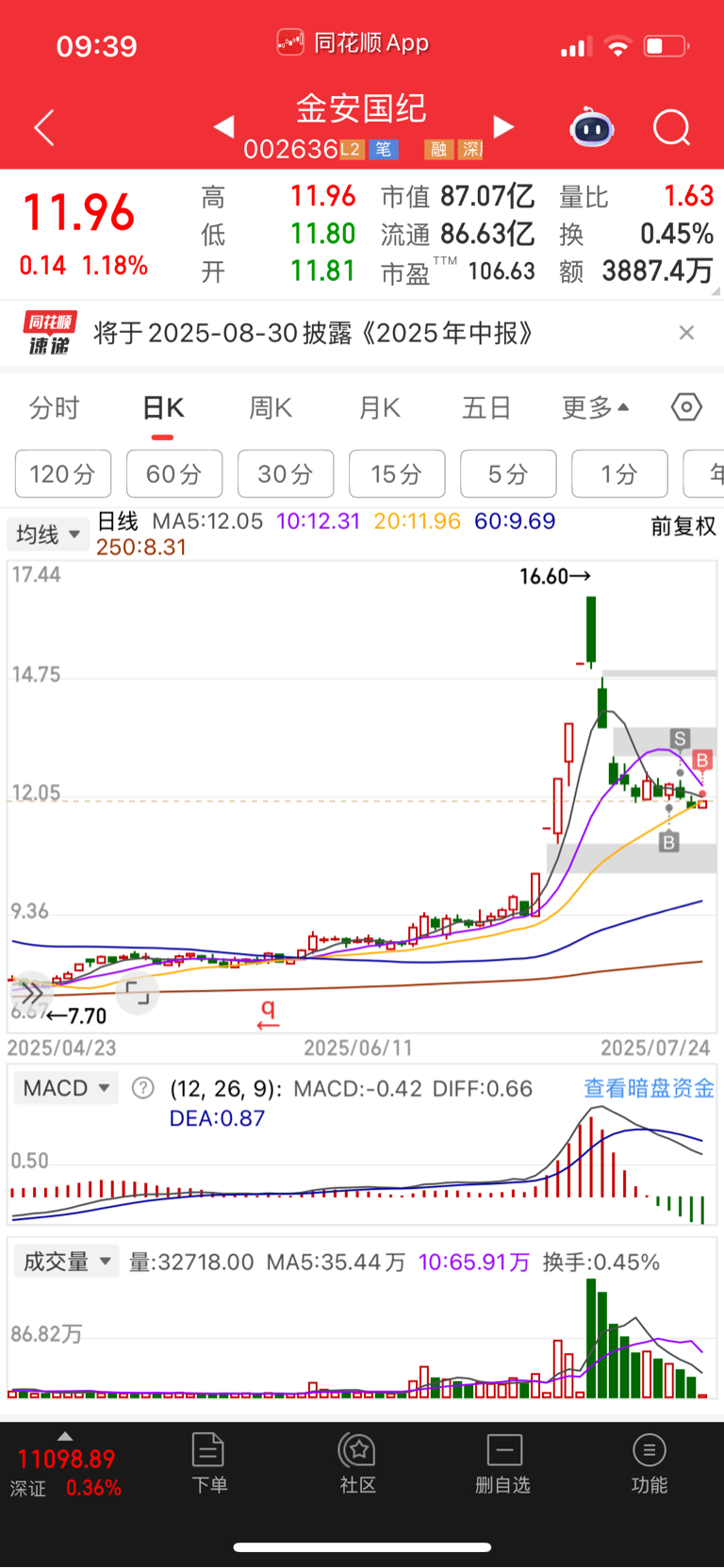Screen dimensions: 724x1568
Task: Switch to 五日 tab
Action: [x=486, y=407]
